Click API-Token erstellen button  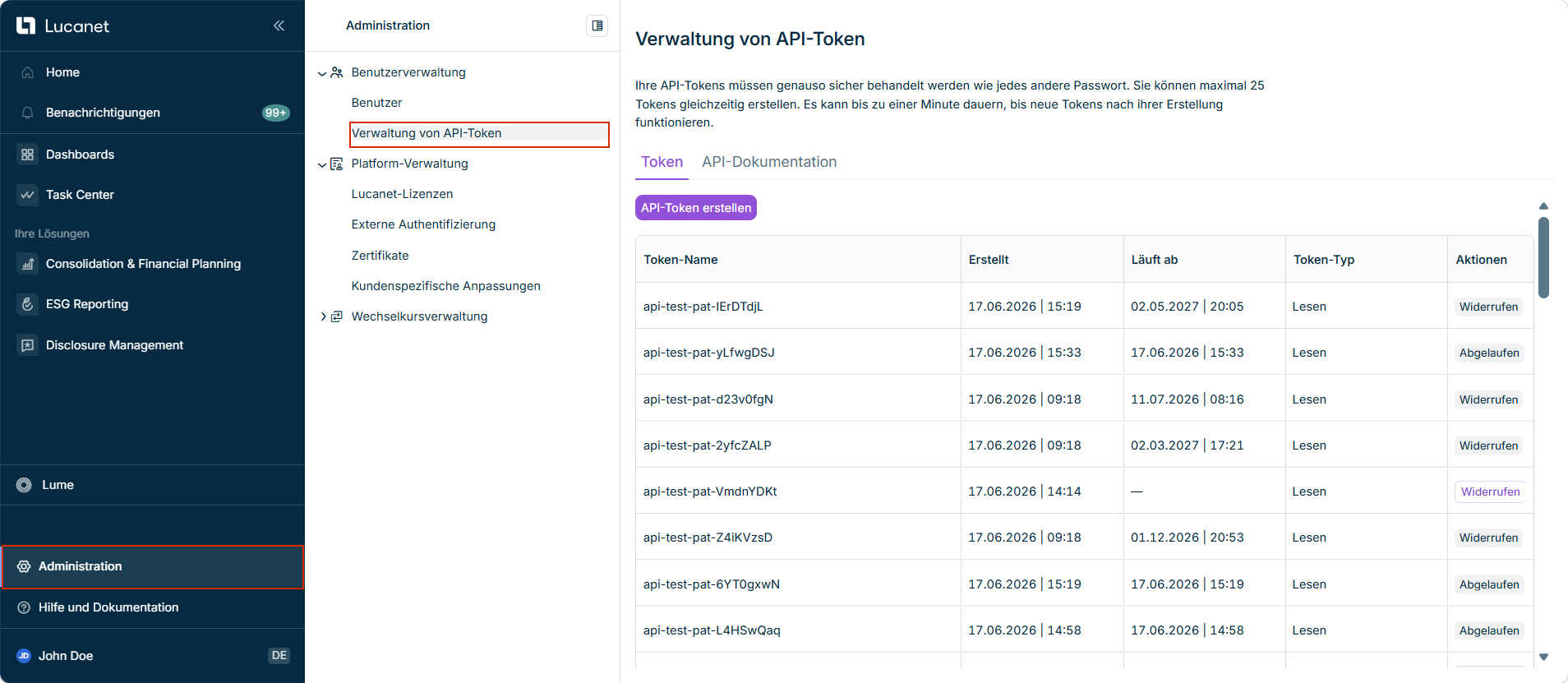click(x=696, y=208)
